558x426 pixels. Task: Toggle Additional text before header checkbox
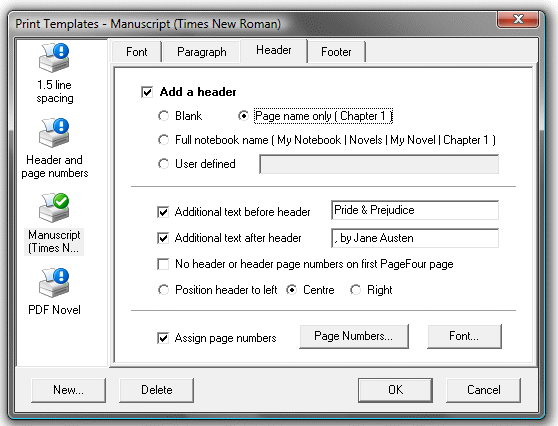pos(163,212)
